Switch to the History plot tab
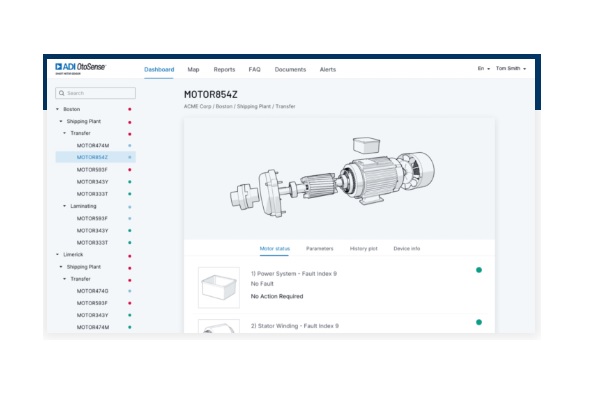The height and width of the screenshot is (400, 600). [x=363, y=248]
